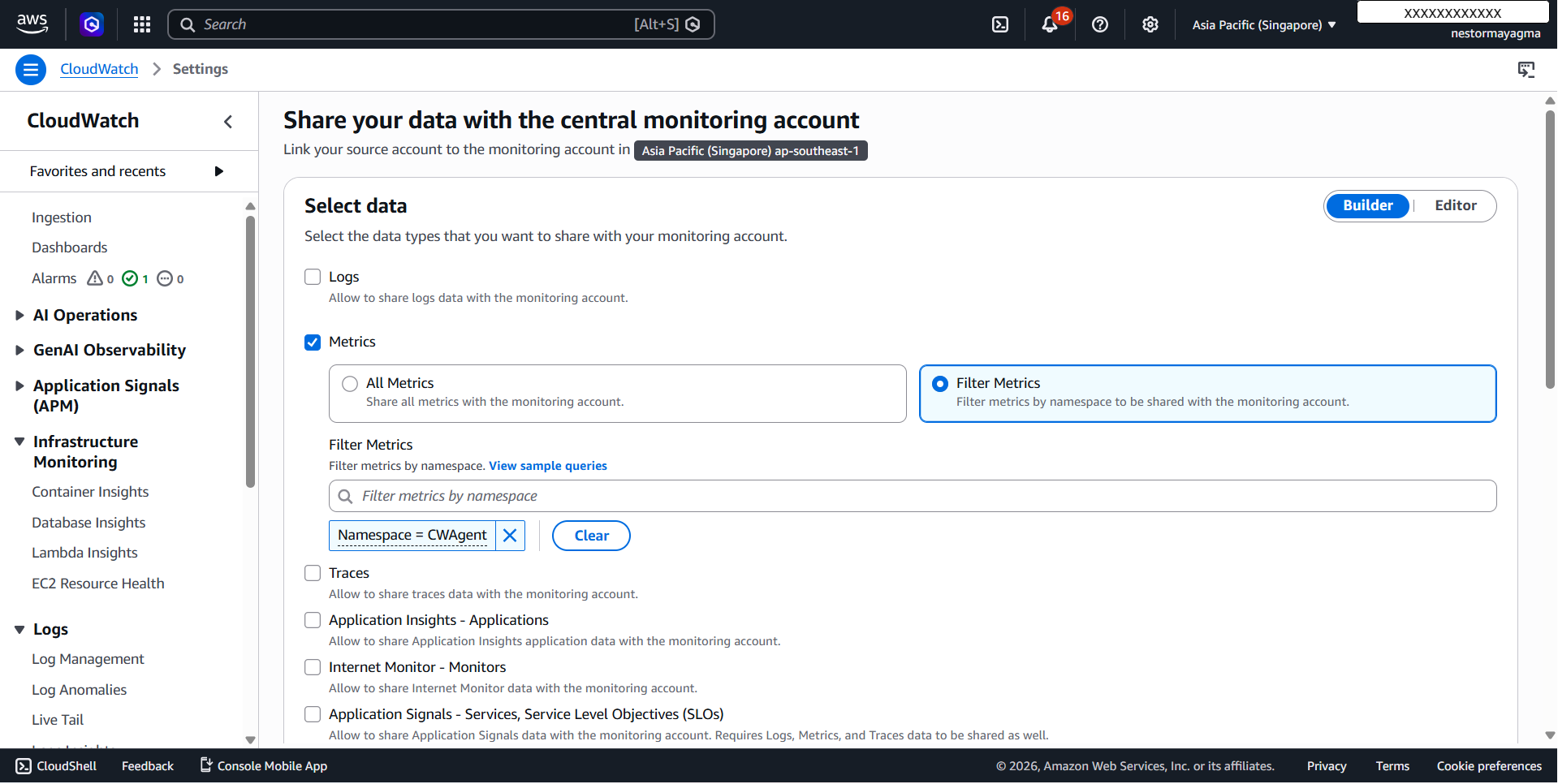Open Log Management in sidebar
The image size is (1558, 784).
pos(88,659)
